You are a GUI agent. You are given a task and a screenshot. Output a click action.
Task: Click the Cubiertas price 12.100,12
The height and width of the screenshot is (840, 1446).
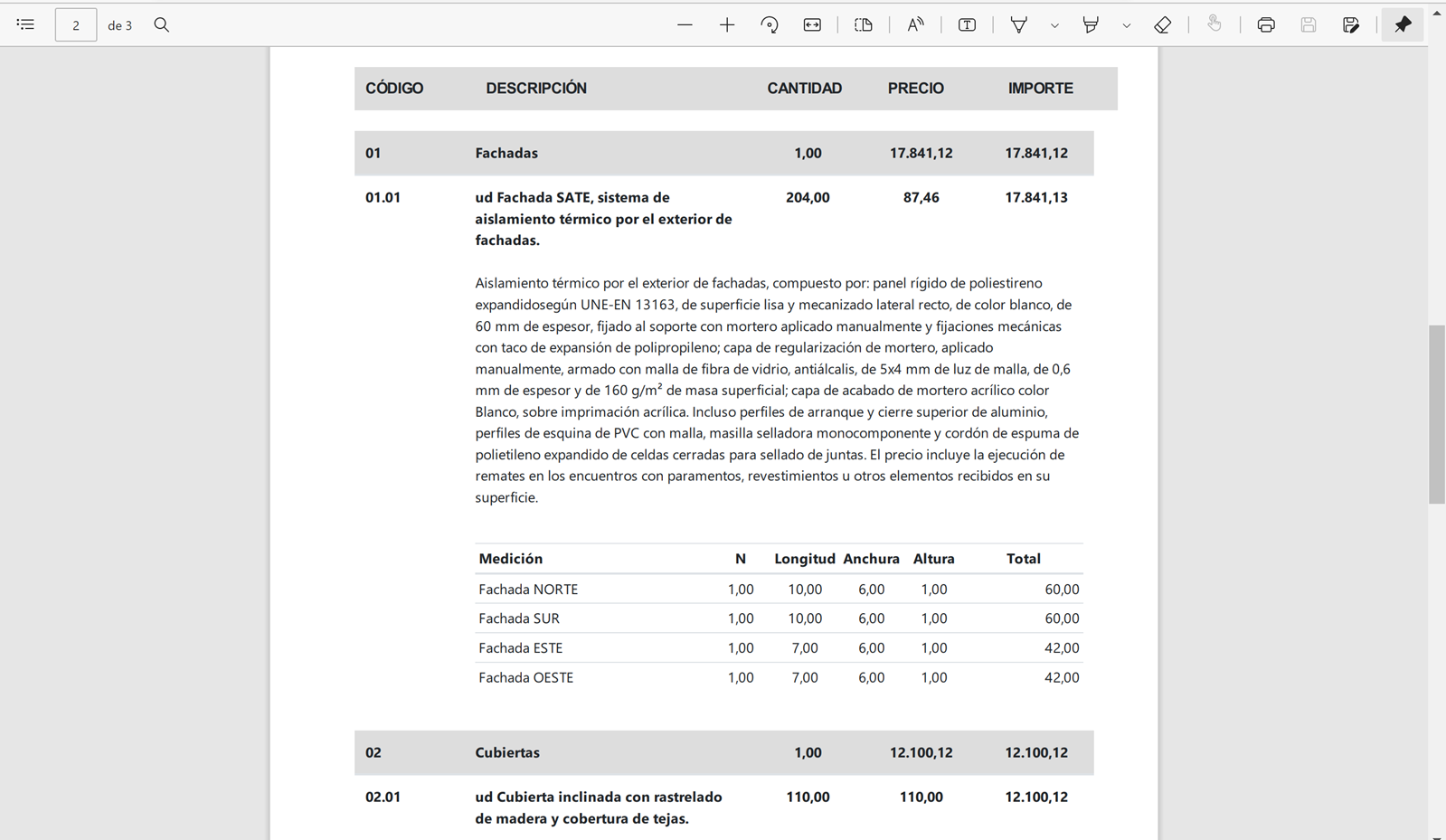pyautogui.click(x=921, y=752)
